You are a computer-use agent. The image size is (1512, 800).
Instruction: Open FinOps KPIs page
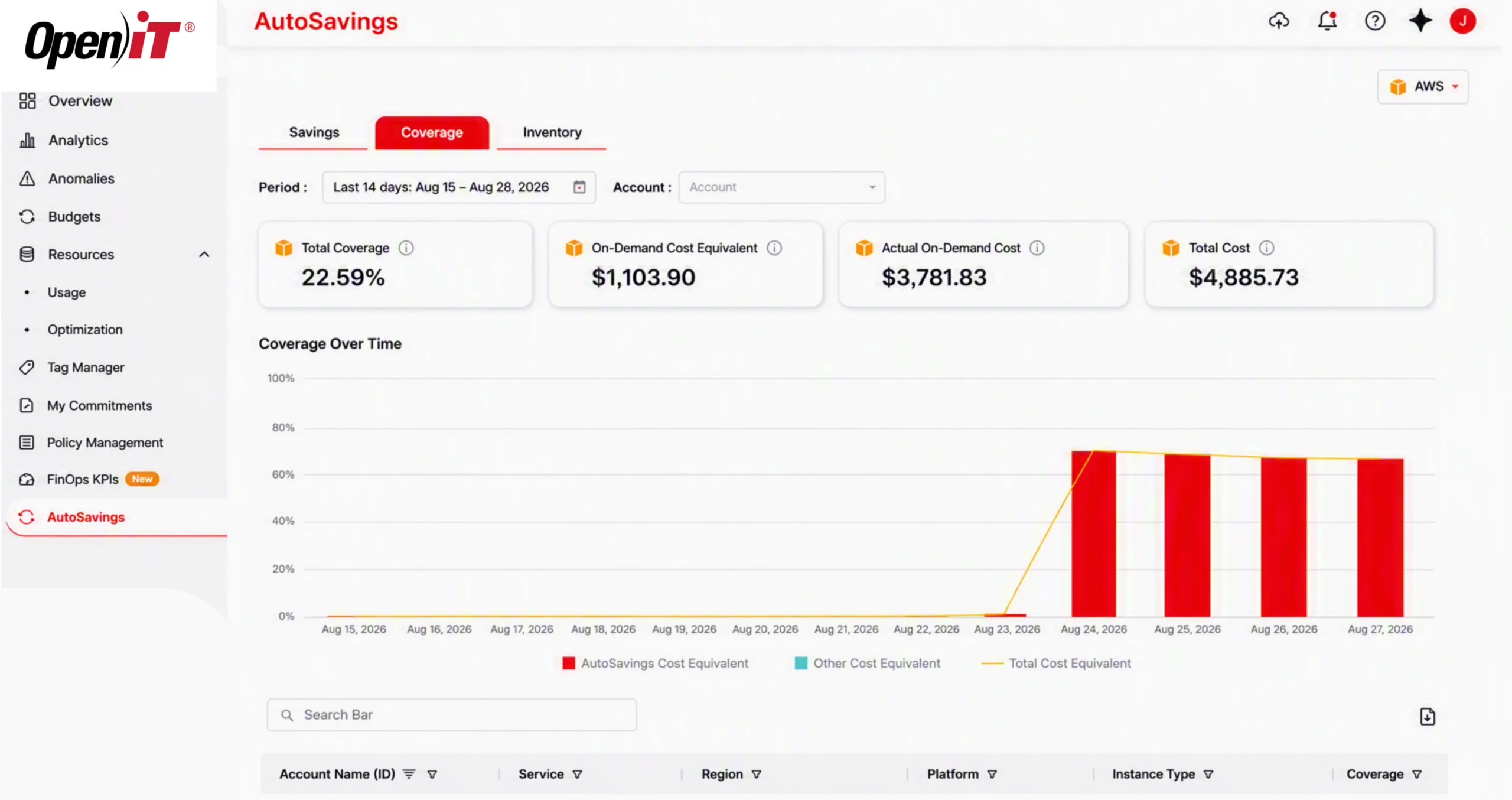[83, 479]
